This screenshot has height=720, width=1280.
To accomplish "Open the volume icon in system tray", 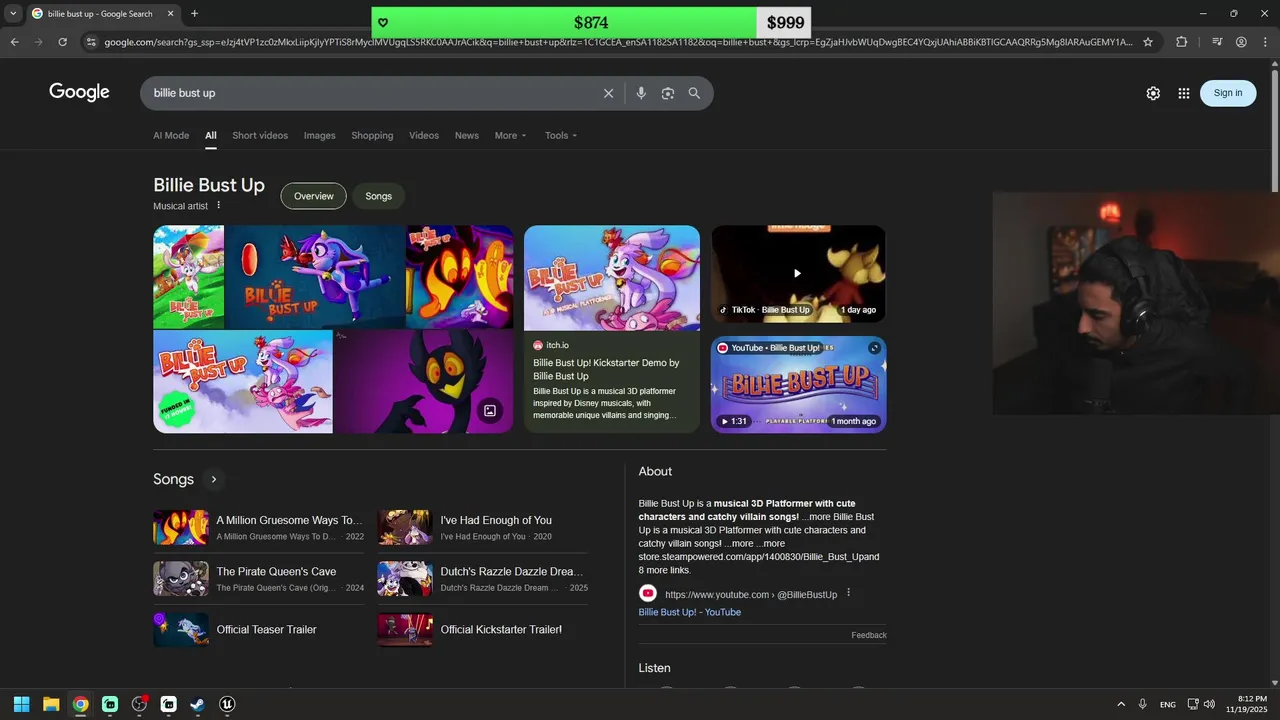I will click(1209, 704).
